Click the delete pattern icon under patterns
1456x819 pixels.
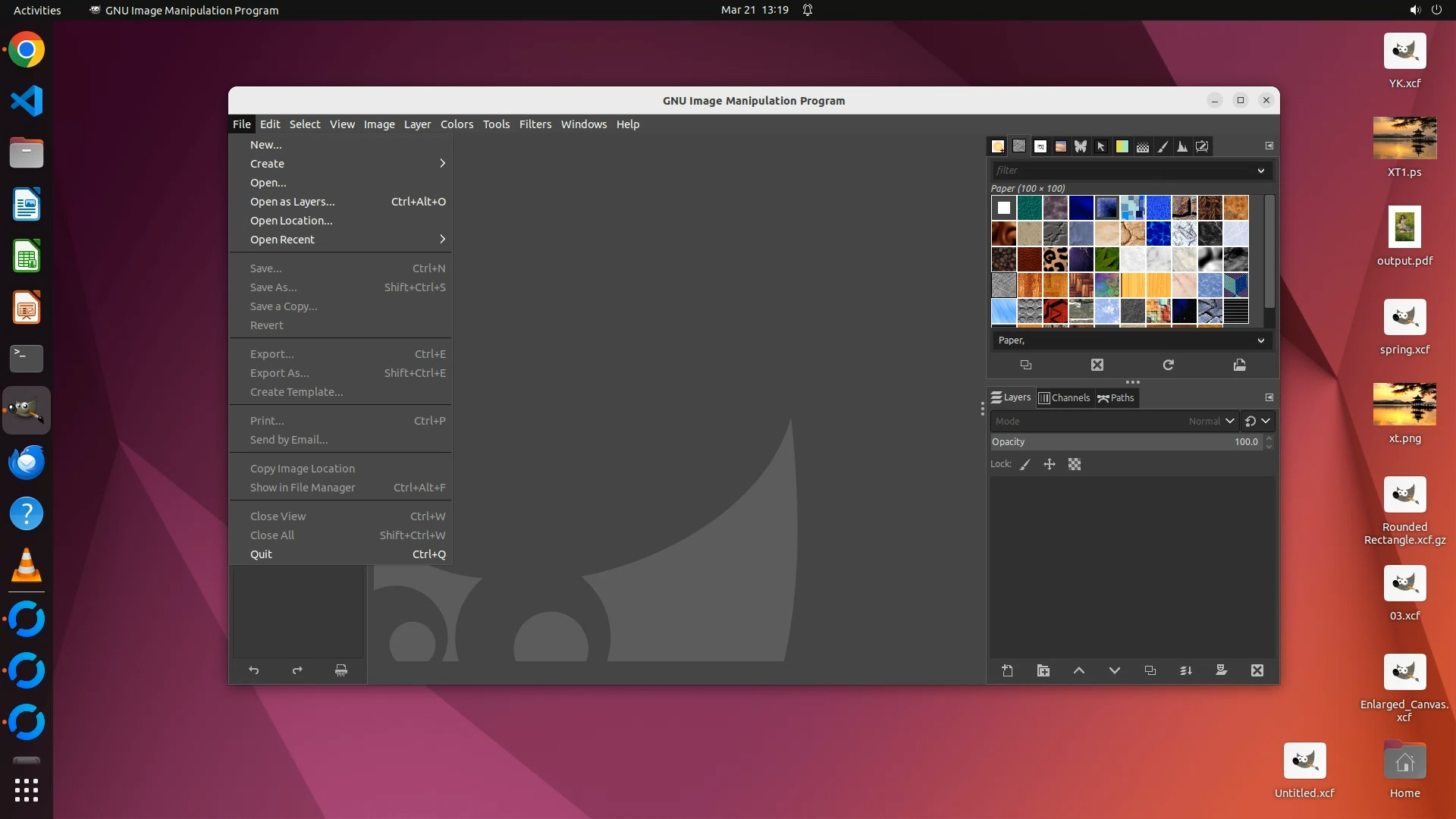click(x=1097, y=365)
